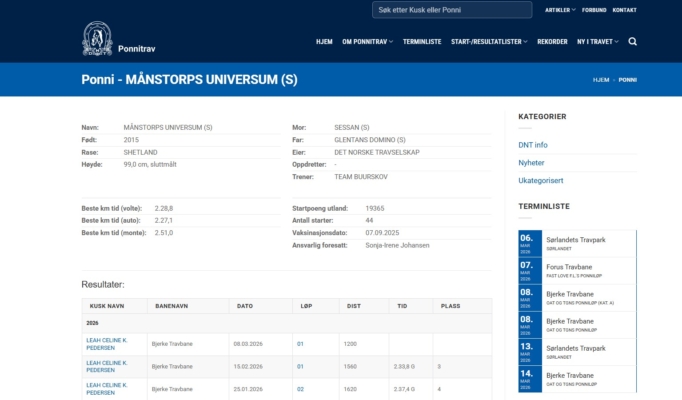682x400 pixels.
Task: Open the Nyheter category link
Action: coord(531,162)
